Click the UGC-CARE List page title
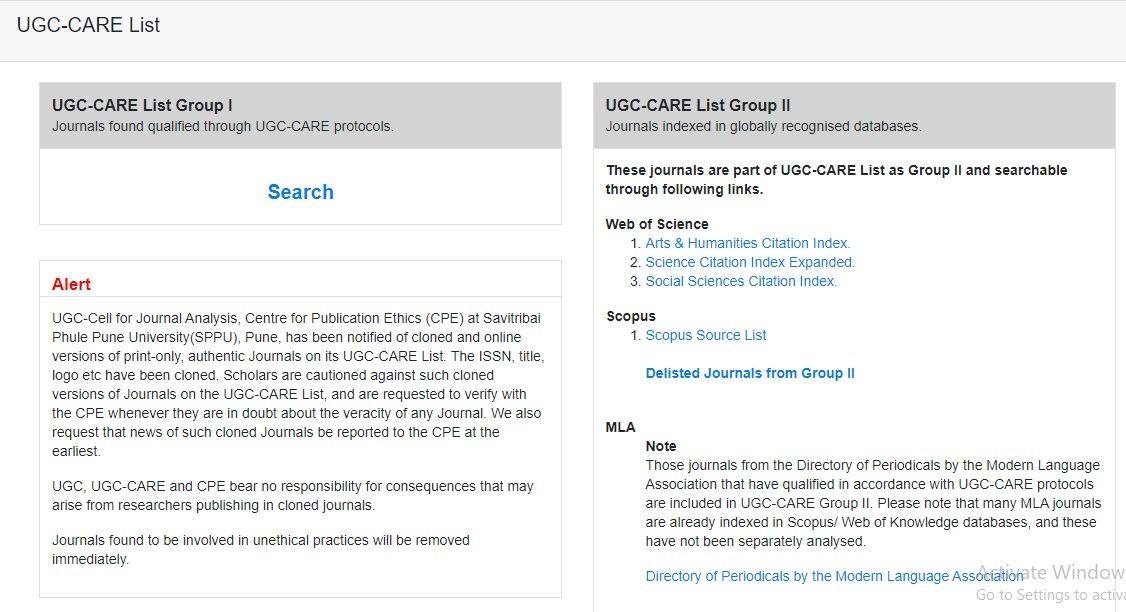The height and width of the screenshot is (612, 1126). [88, 25]
